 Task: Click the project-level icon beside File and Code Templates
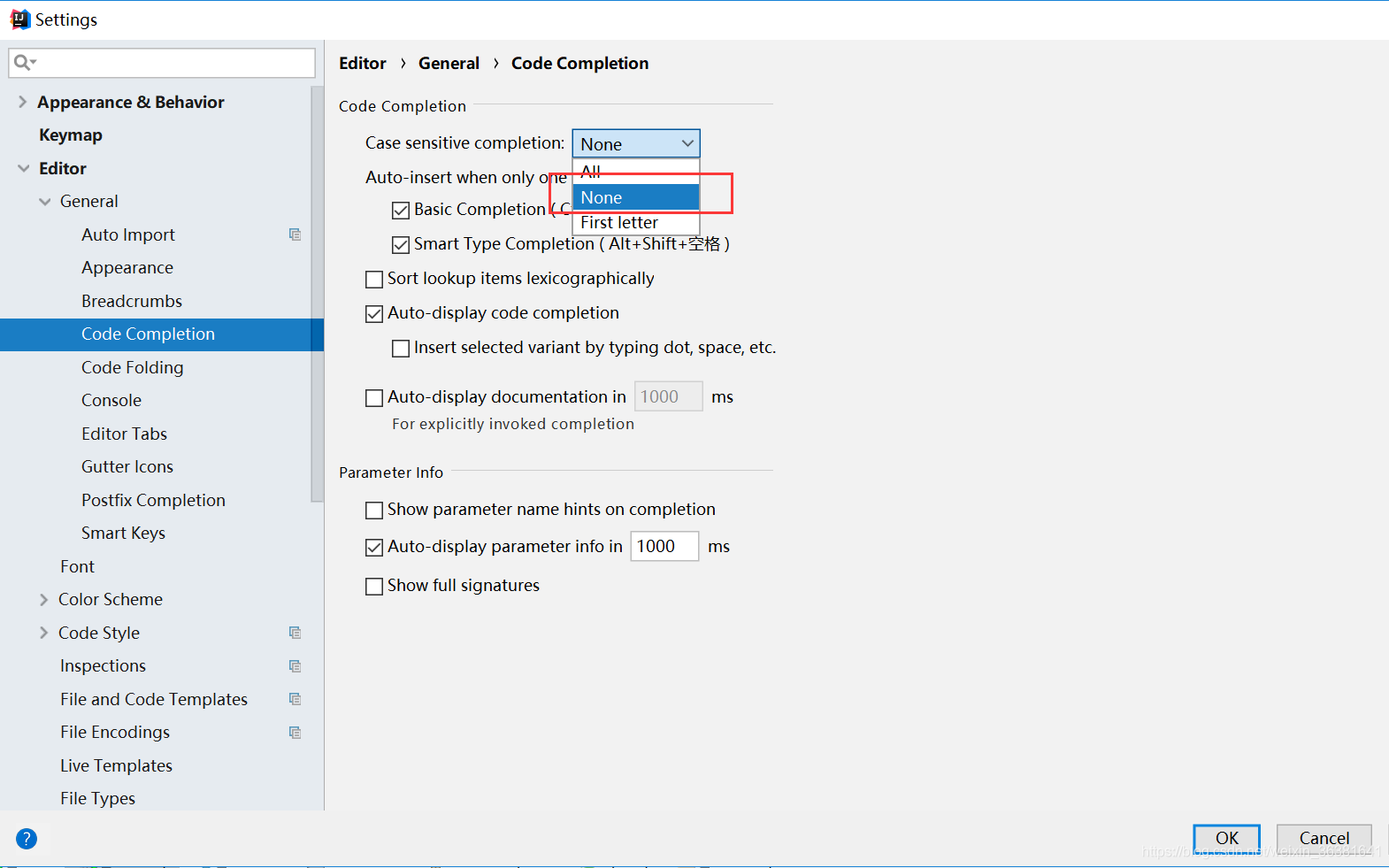coord(295,699)
